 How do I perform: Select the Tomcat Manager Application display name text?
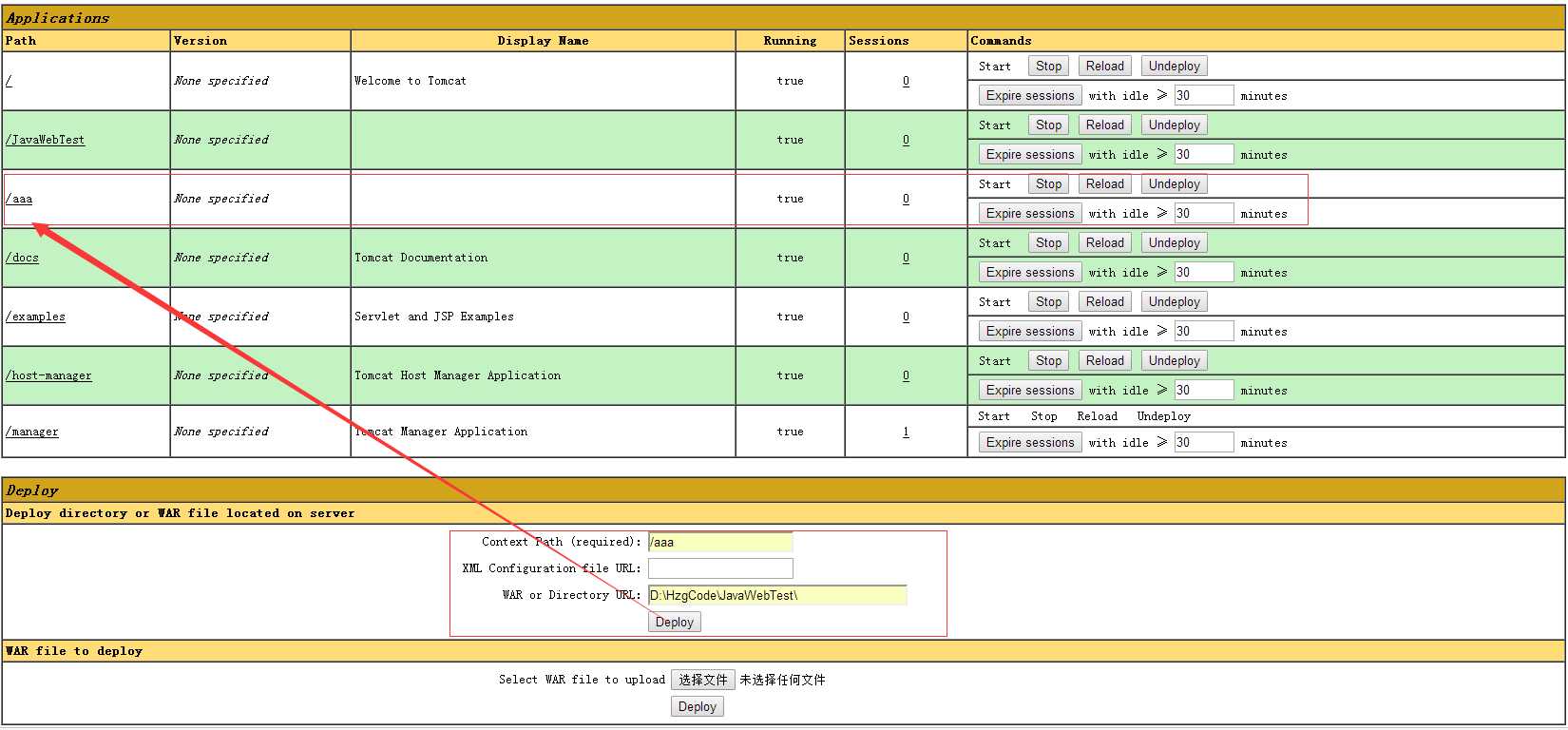point(441,432)
